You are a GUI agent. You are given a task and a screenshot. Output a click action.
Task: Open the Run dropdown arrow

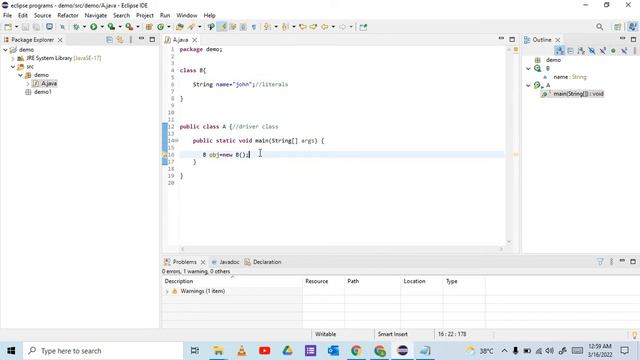coord(102,27)
